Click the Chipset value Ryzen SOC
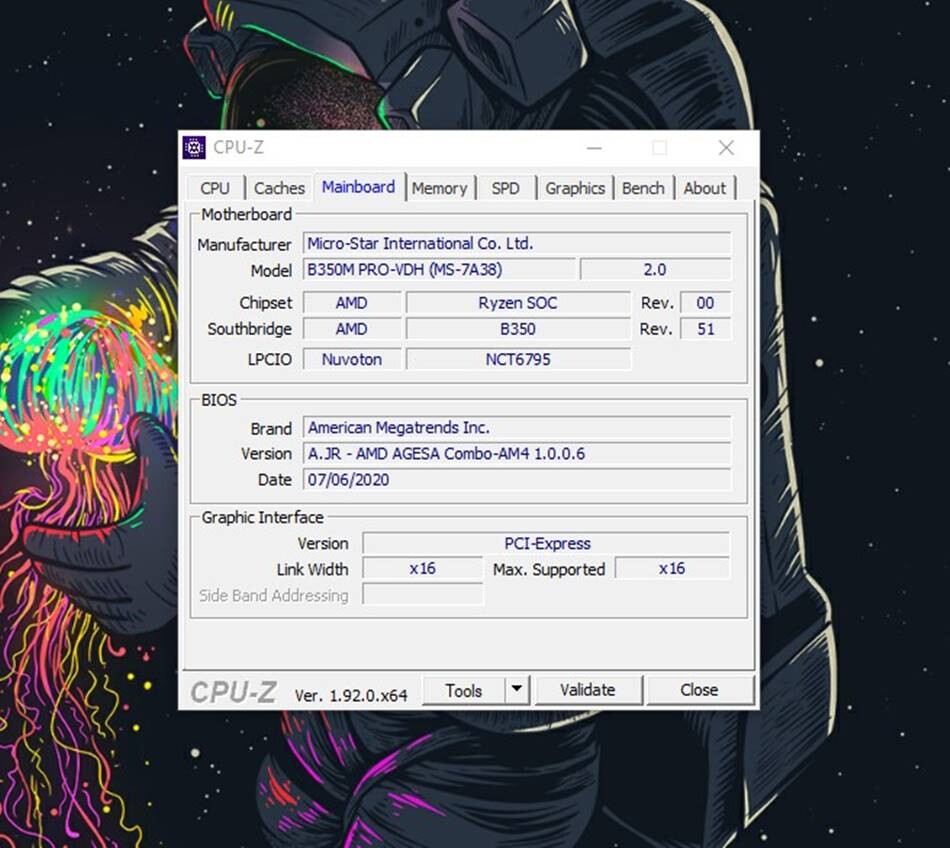The width and height of the screenshot is (950, 848). pos(518,303)
